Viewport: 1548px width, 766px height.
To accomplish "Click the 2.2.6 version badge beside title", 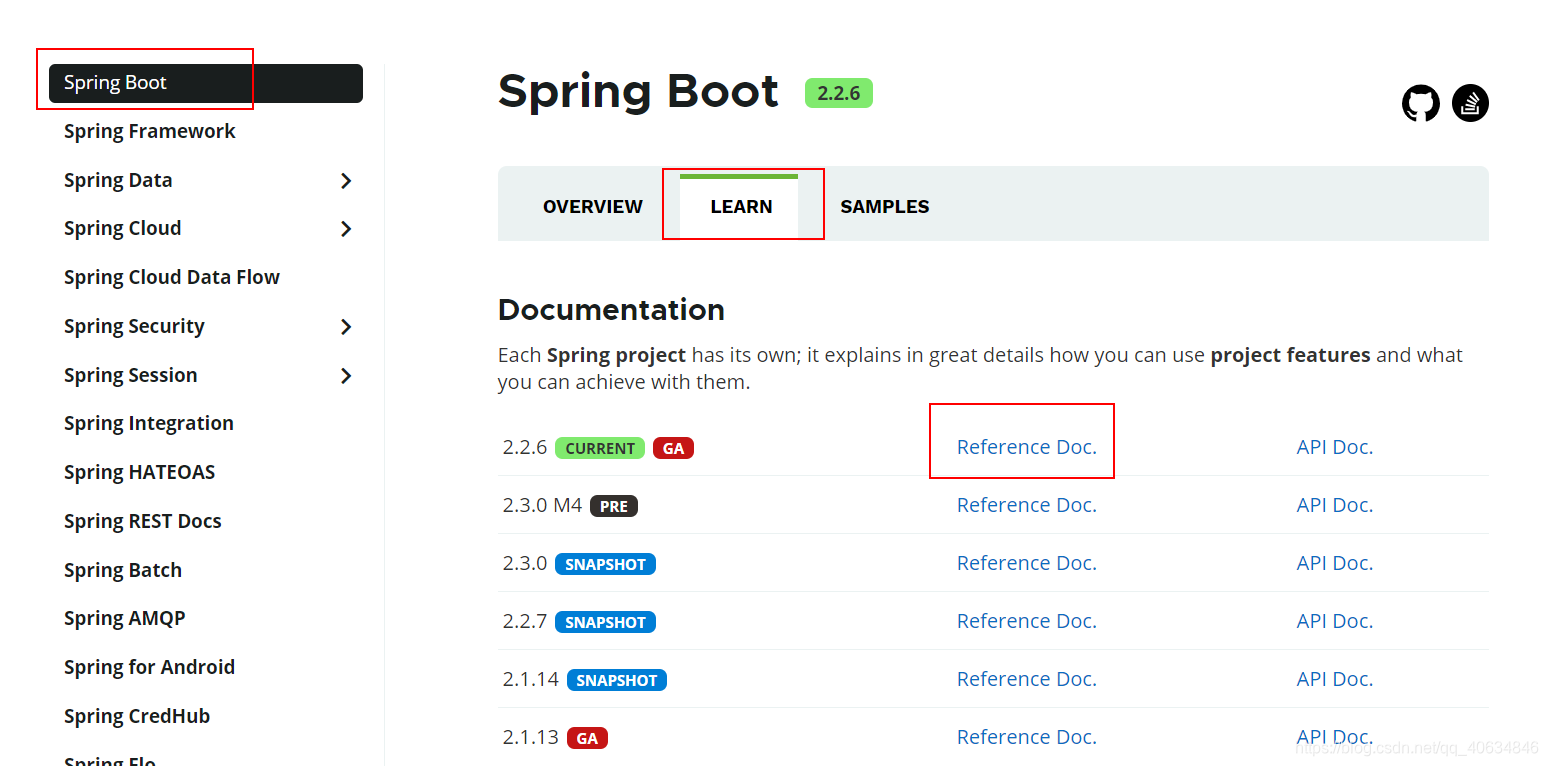I will [839, 93].
